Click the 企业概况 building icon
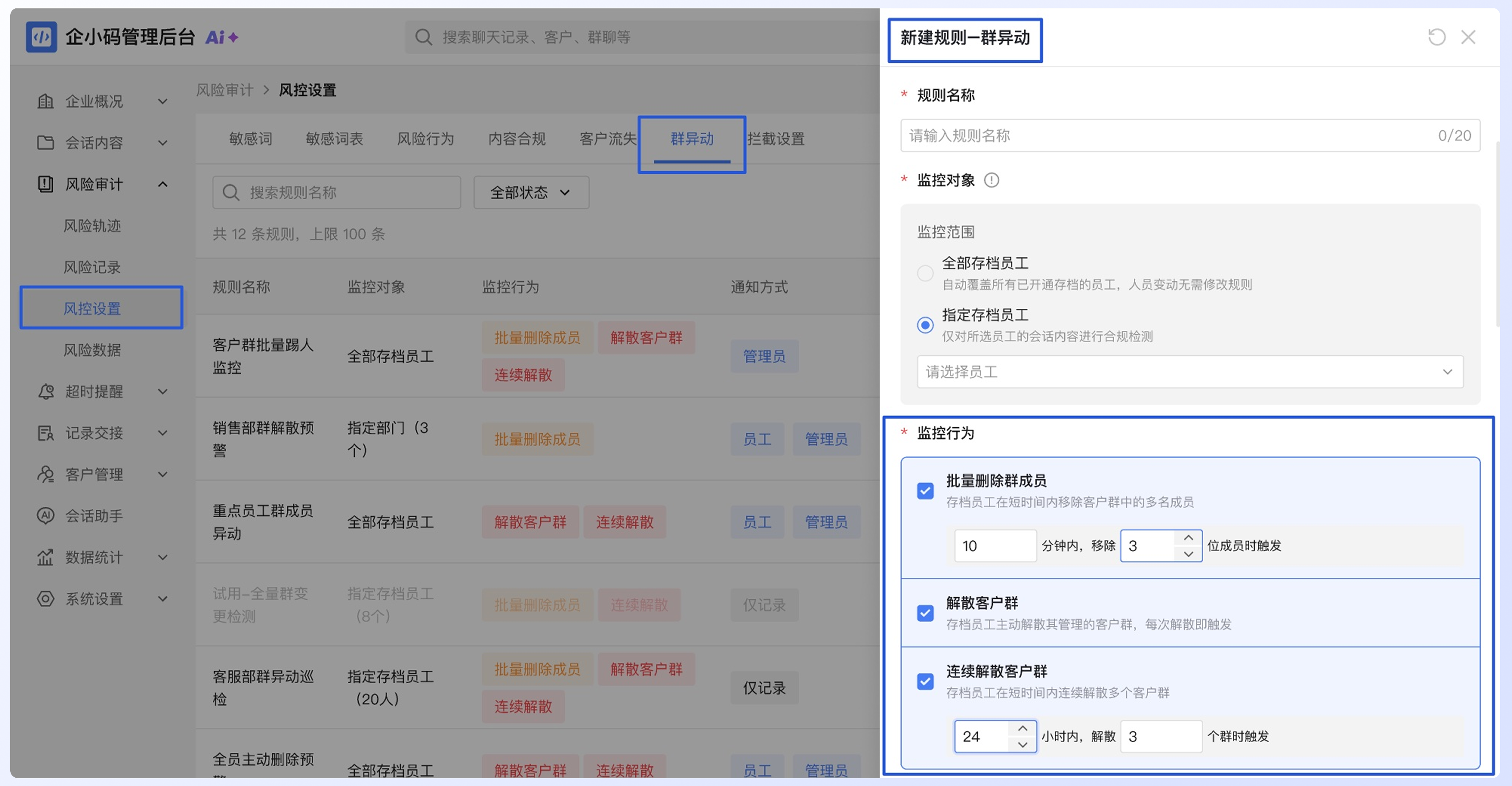Image resolution: width=1512 pixels, height=786 pixels. [45, 102]
